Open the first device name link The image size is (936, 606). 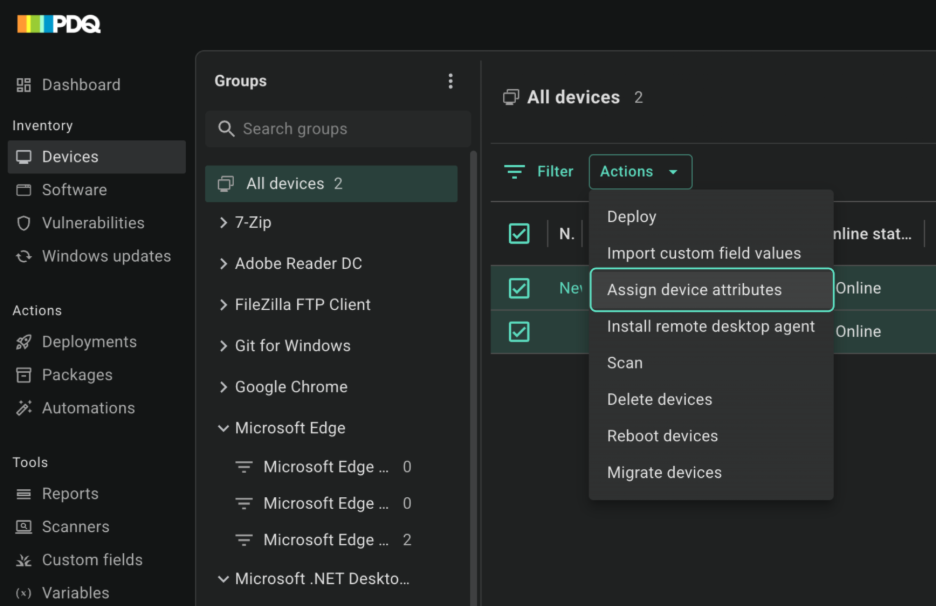(571, 288)
